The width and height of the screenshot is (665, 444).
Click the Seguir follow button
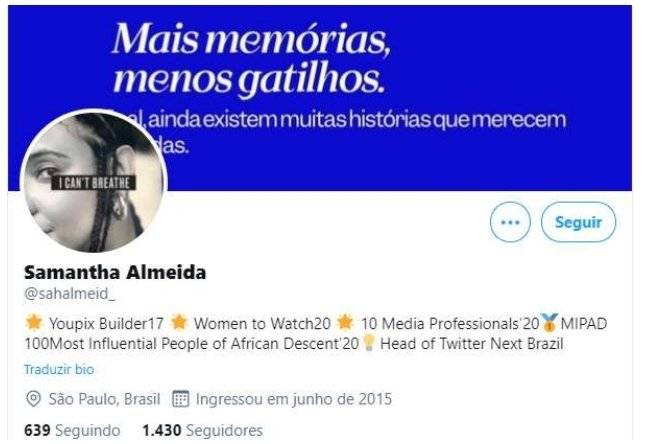578,222
